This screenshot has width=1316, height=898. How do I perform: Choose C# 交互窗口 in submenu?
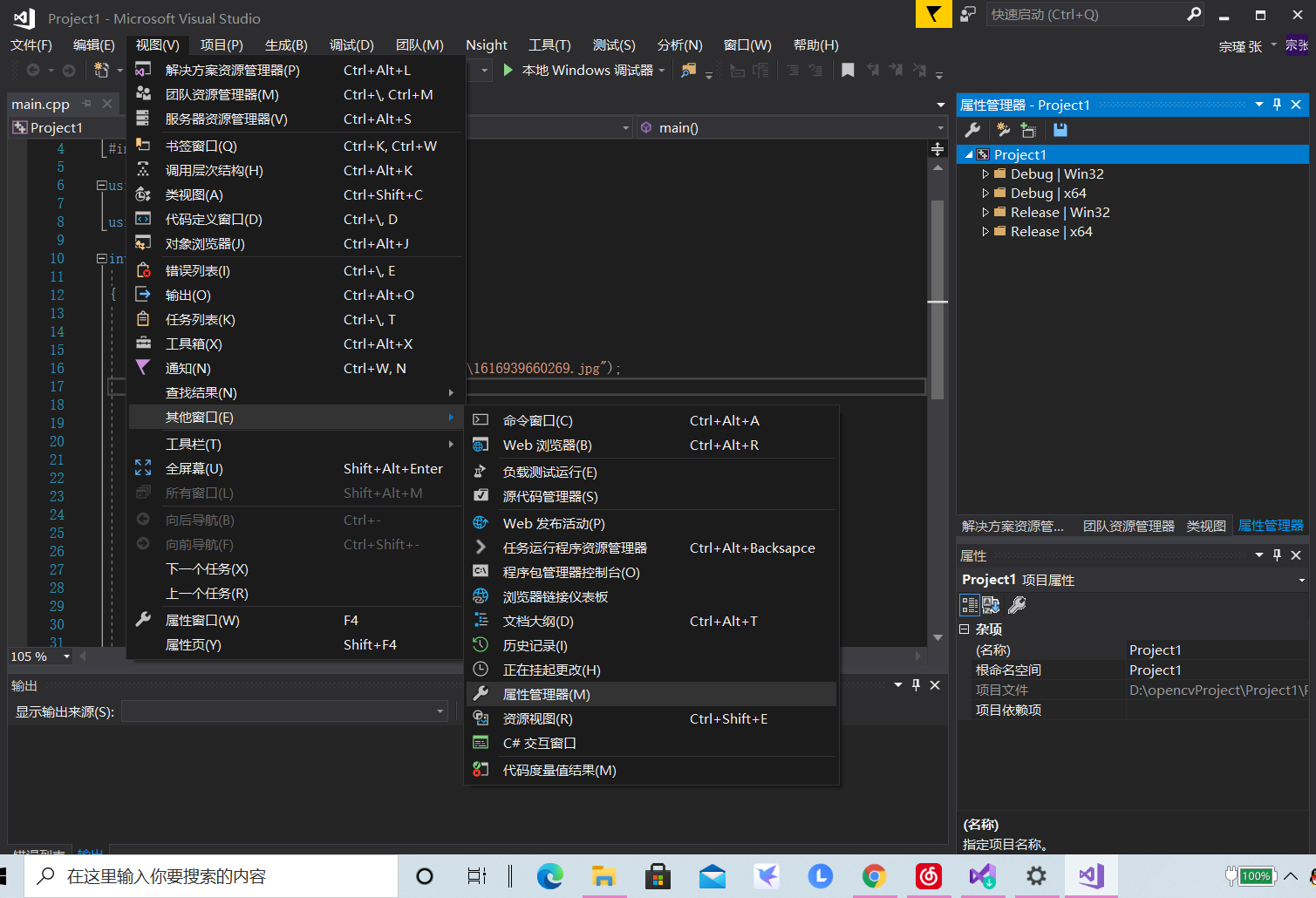[651, 744]
